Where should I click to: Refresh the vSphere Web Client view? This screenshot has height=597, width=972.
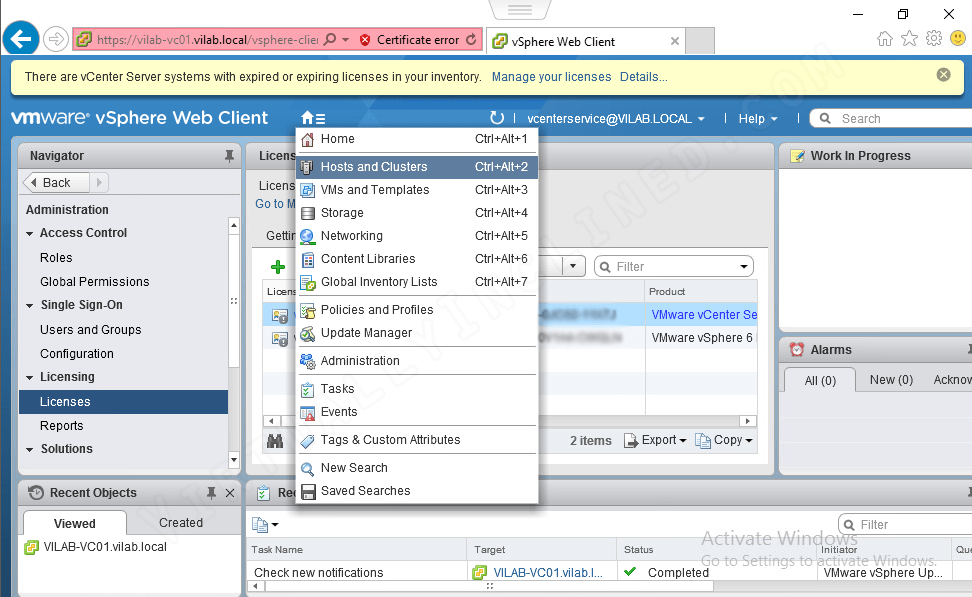click(x=497, y=118)
